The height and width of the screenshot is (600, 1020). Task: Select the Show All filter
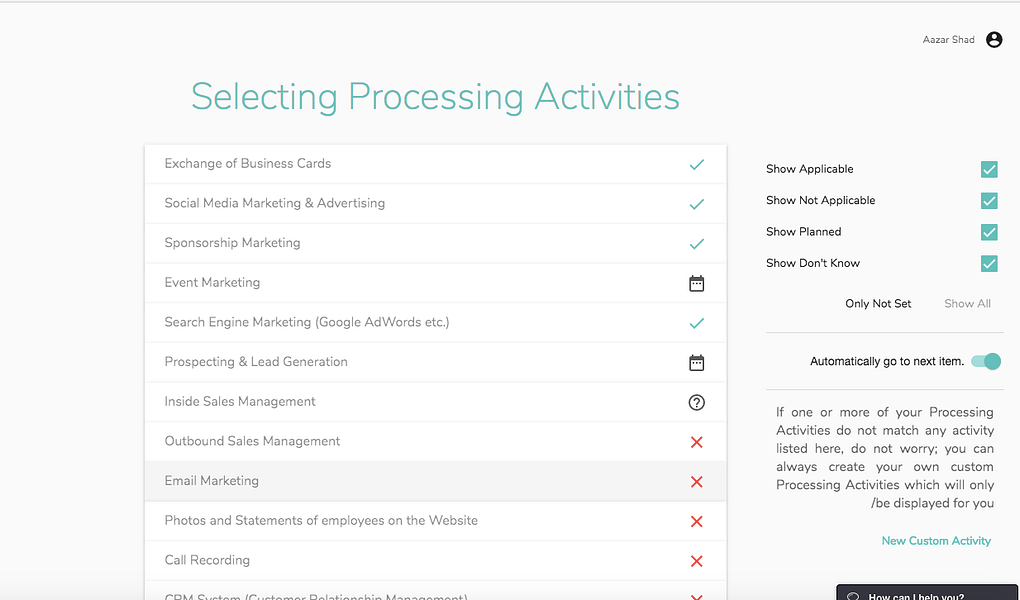click(967, 304)
